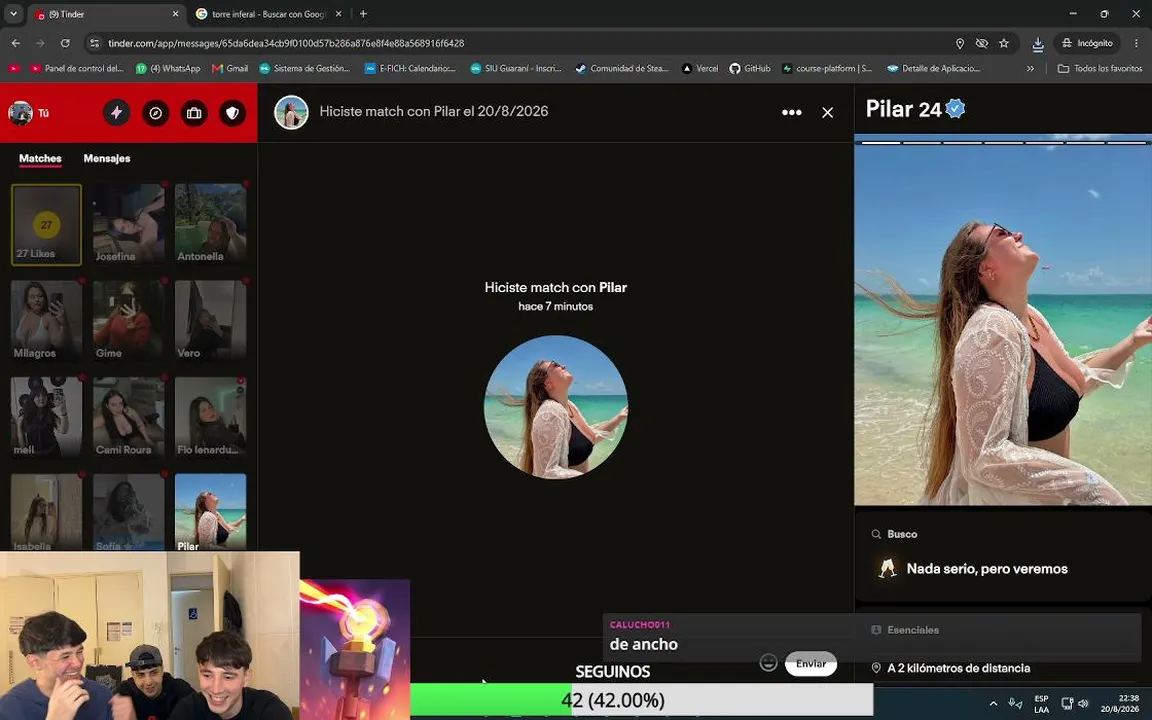1152x720 pixels.
Task: Click Pilar's large circular match photo
Action: pyautogui.click(x=555, y=407)
